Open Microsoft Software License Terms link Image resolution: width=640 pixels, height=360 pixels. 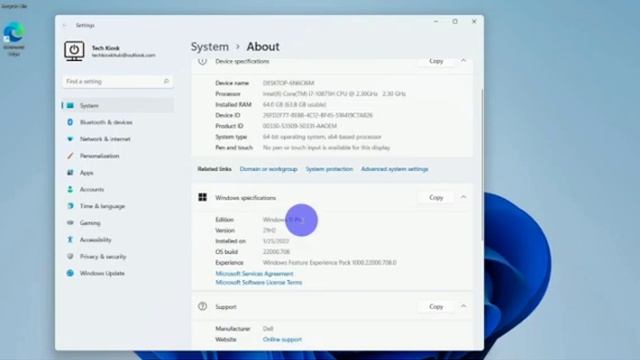[x=259, y=282]
